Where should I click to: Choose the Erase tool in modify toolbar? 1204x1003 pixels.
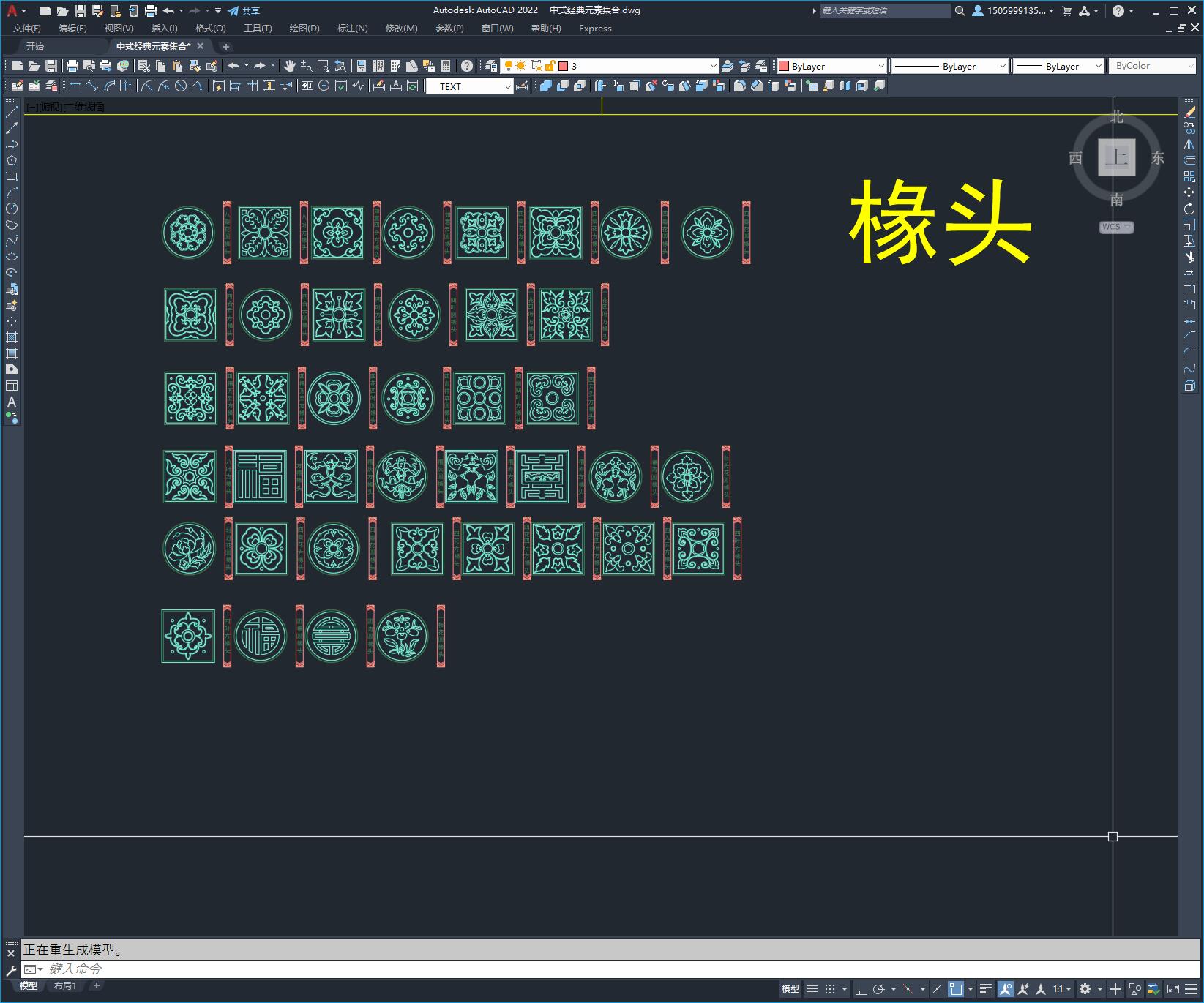[x=1189, y=112]
